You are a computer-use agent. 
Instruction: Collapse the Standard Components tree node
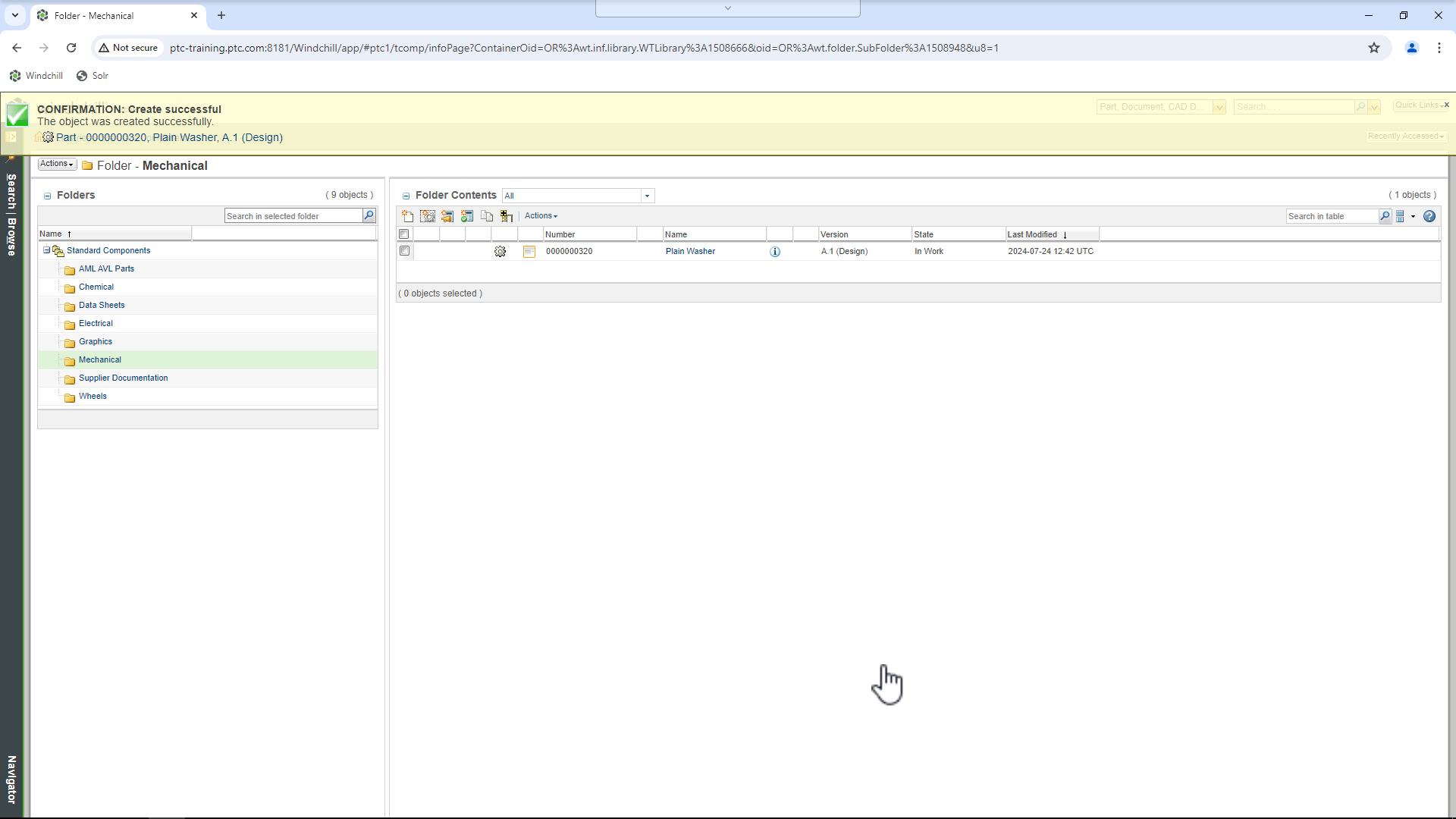coord(46,250)
